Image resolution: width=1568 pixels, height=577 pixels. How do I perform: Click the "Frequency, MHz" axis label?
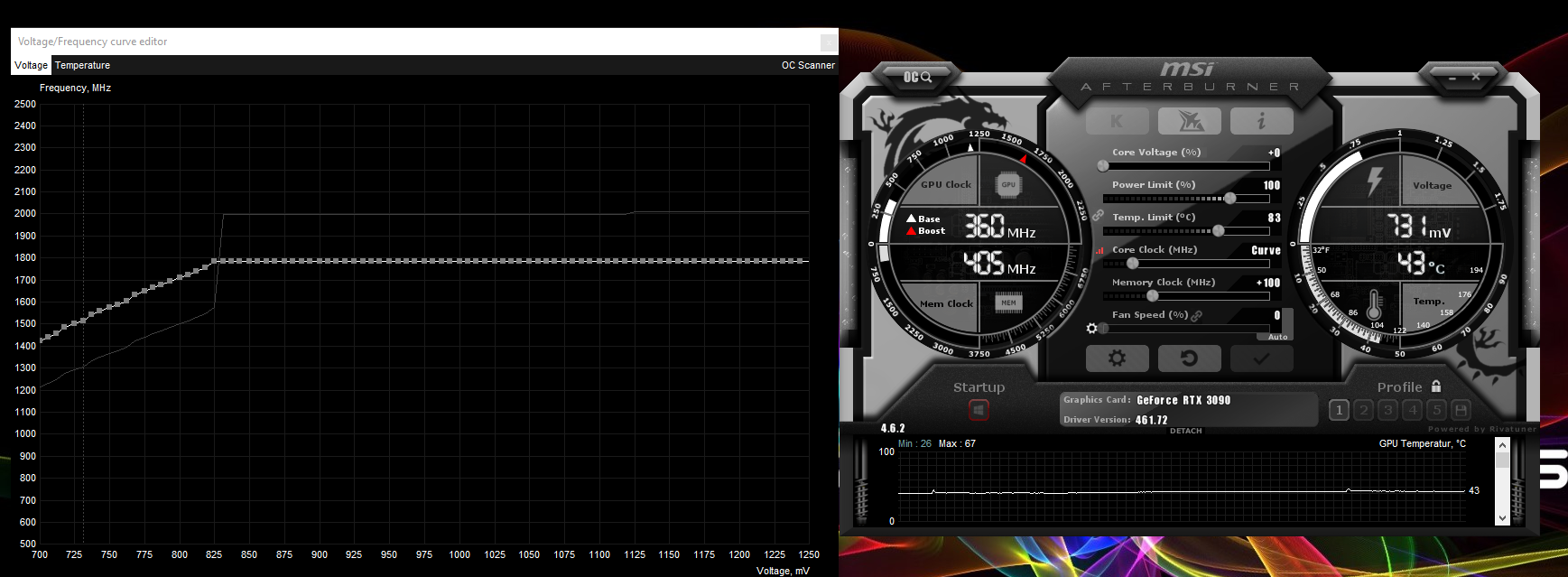coord(75,88)
